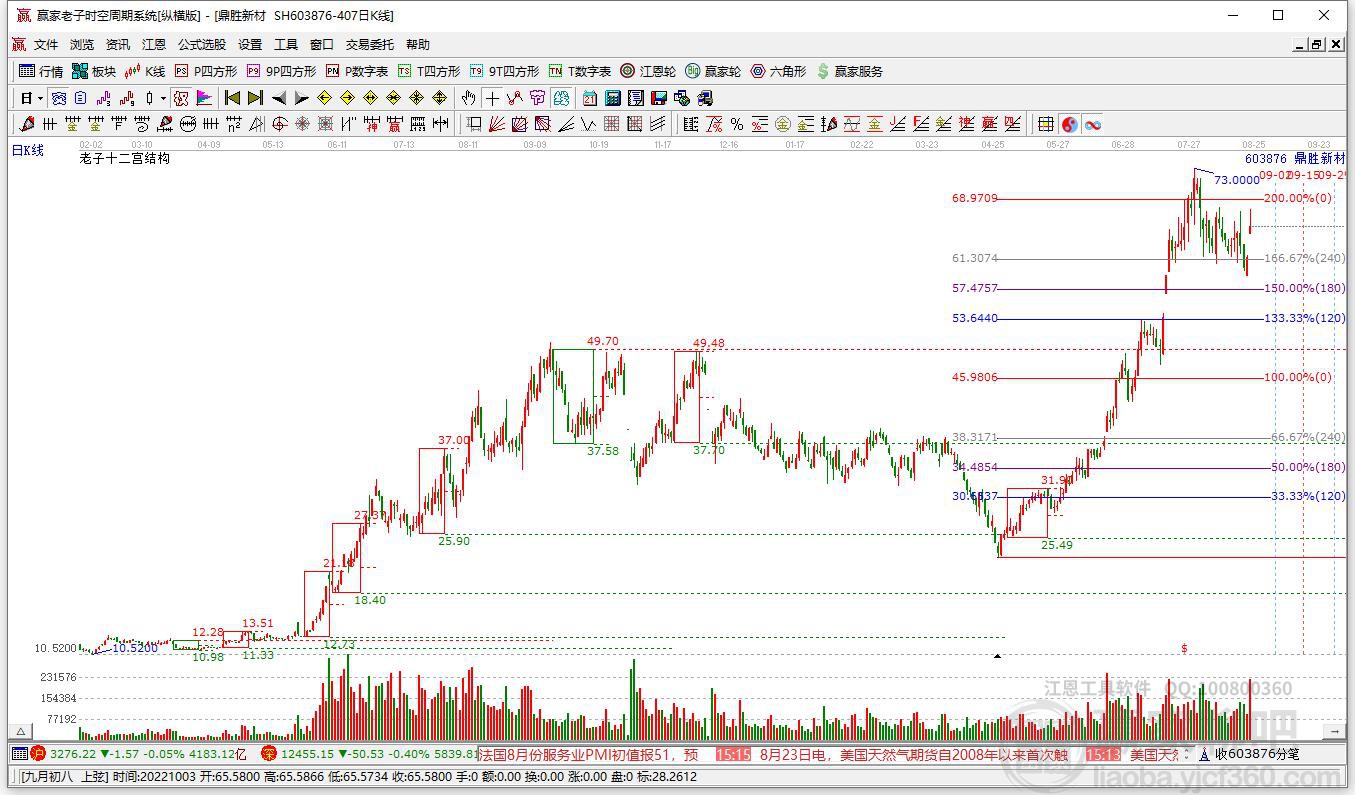1355x795 pixels.
Task: Click the 73.0000 peak price label
Action: [x=1237, y=180]
